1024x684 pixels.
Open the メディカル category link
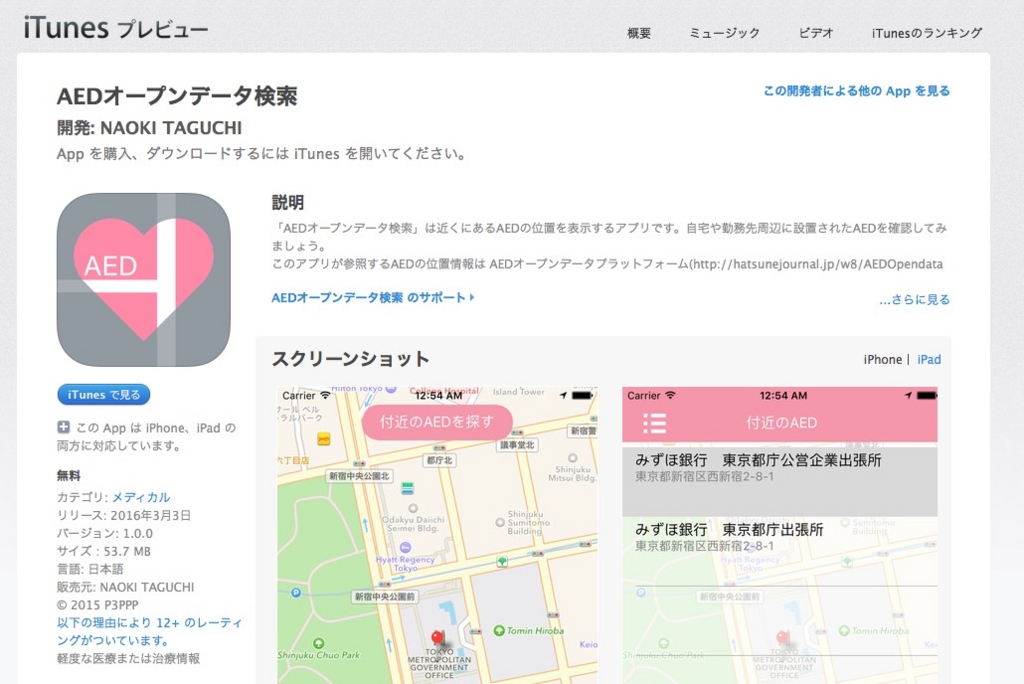coord(141,497)
